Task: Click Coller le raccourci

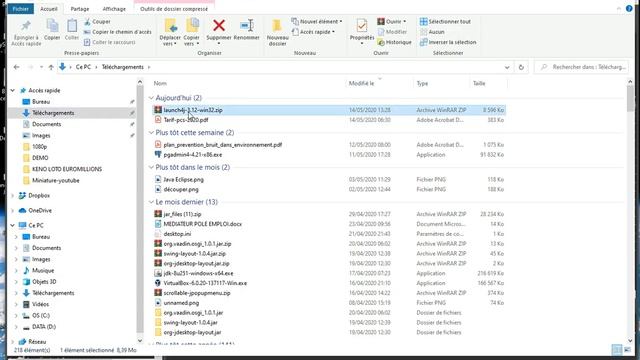Action: click(x=109, y=42)
